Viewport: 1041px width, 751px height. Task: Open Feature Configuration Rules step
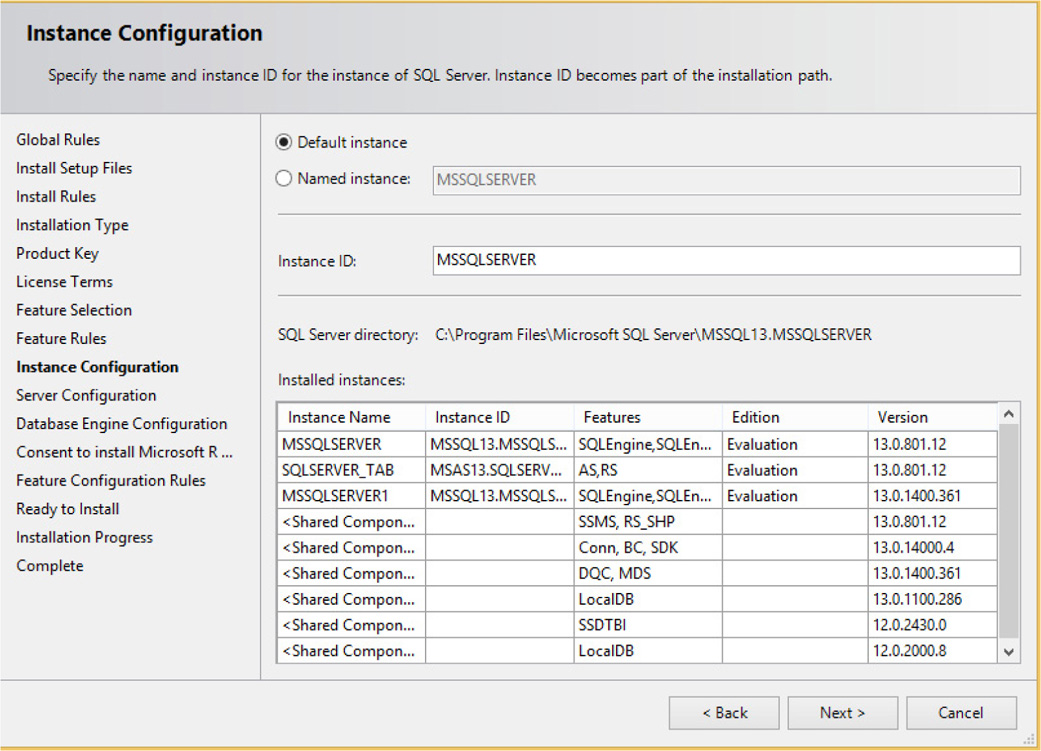coord(111,481)
